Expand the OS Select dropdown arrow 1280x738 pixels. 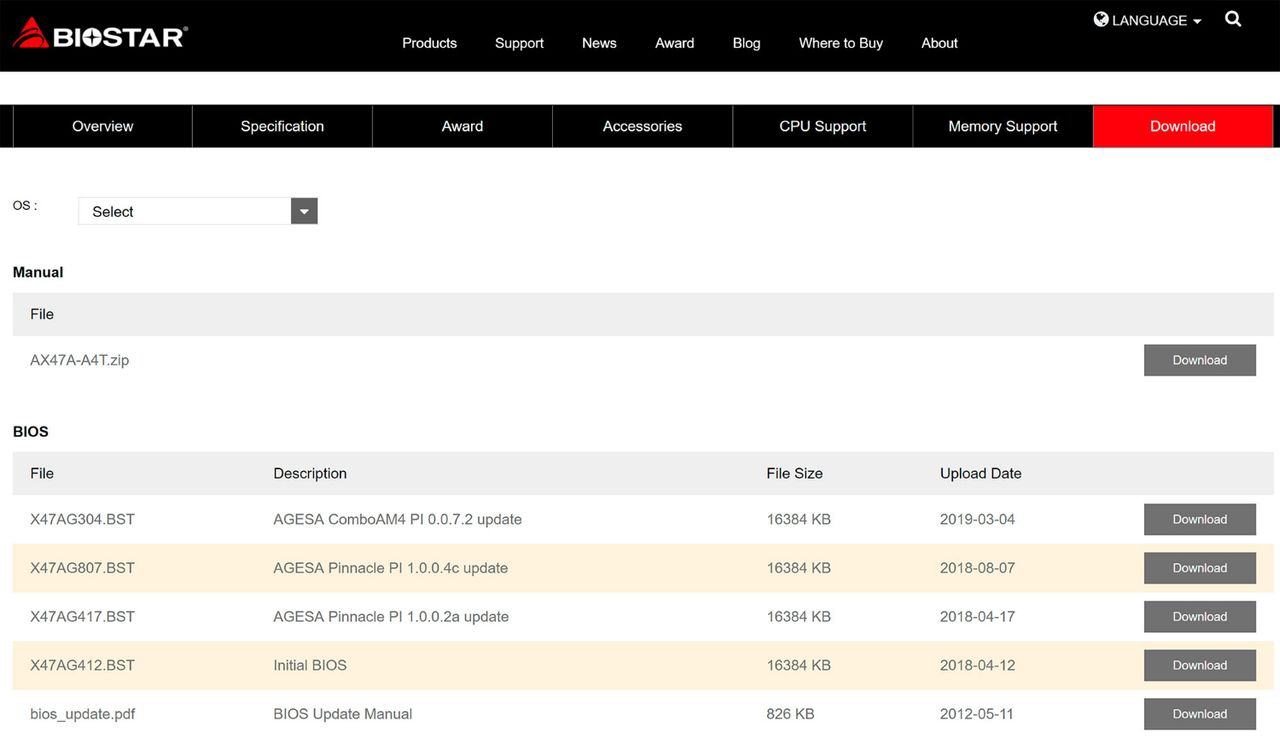[x=304, y=211]
